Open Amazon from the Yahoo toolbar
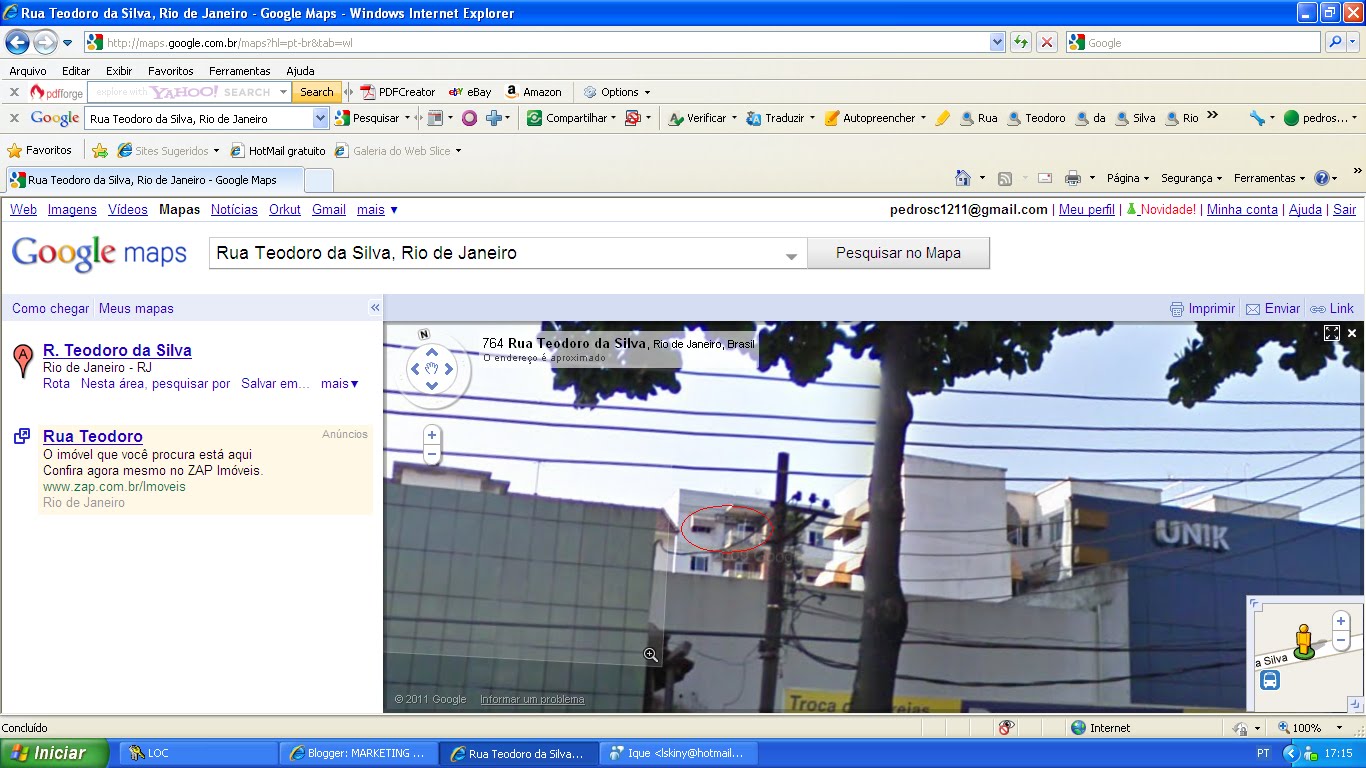Viewport: 1366px width, 768px height. coord(533,91)
